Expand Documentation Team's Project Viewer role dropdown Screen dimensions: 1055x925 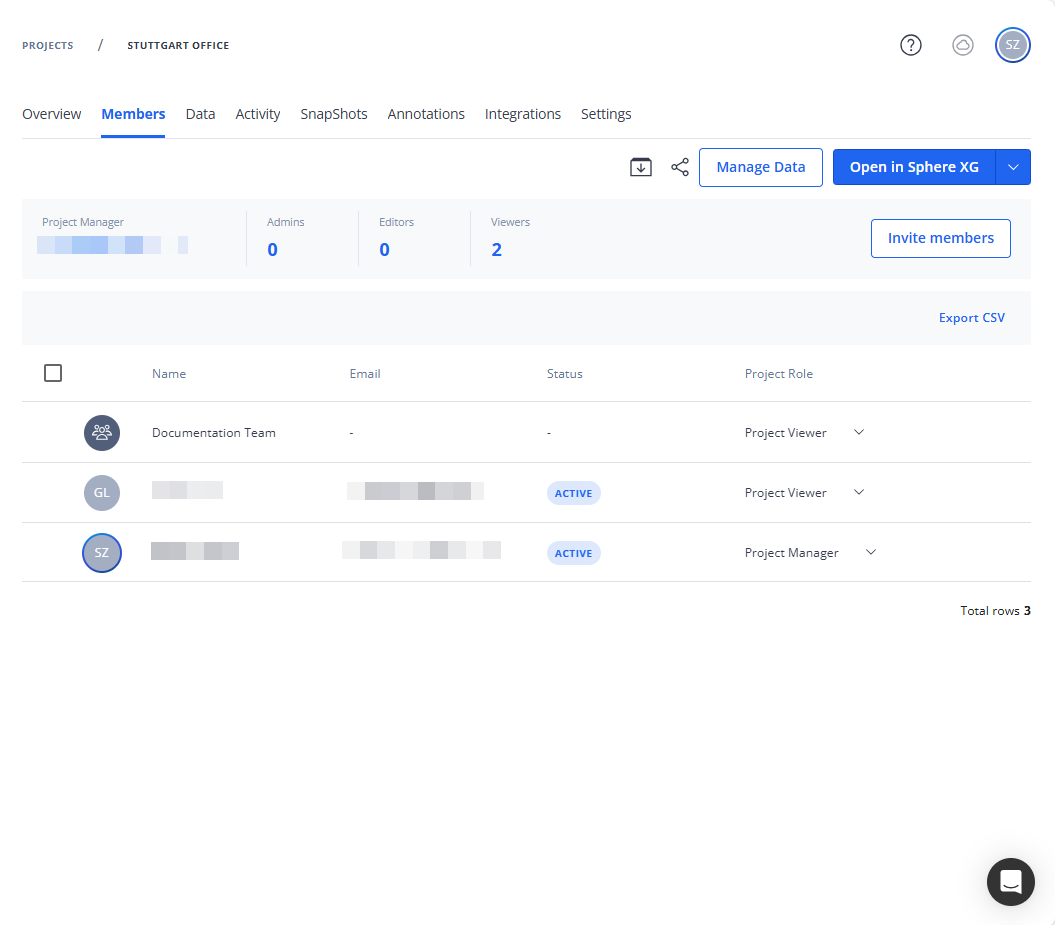(x=858, y=432)
